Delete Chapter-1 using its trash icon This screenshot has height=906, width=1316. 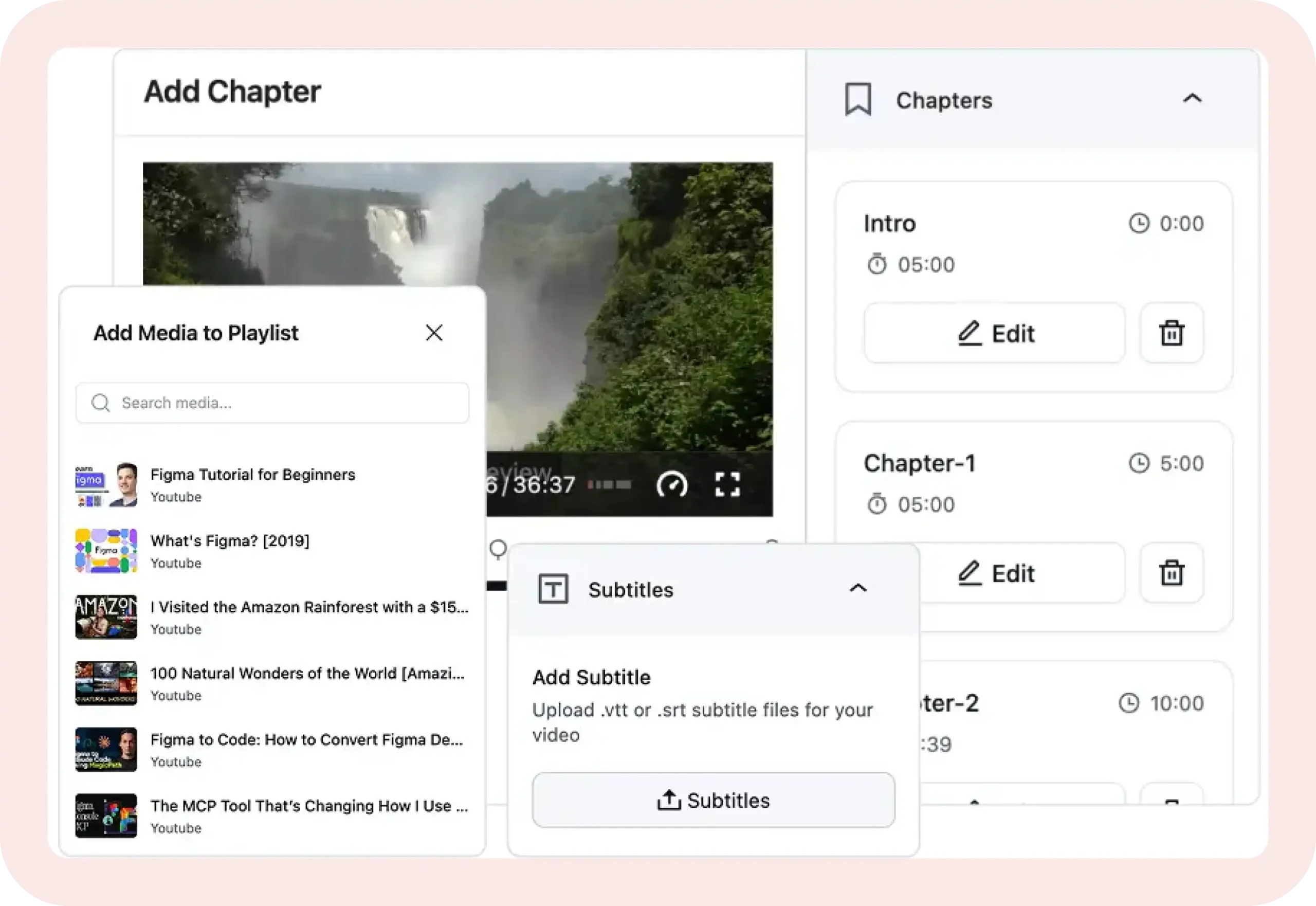1172,573
